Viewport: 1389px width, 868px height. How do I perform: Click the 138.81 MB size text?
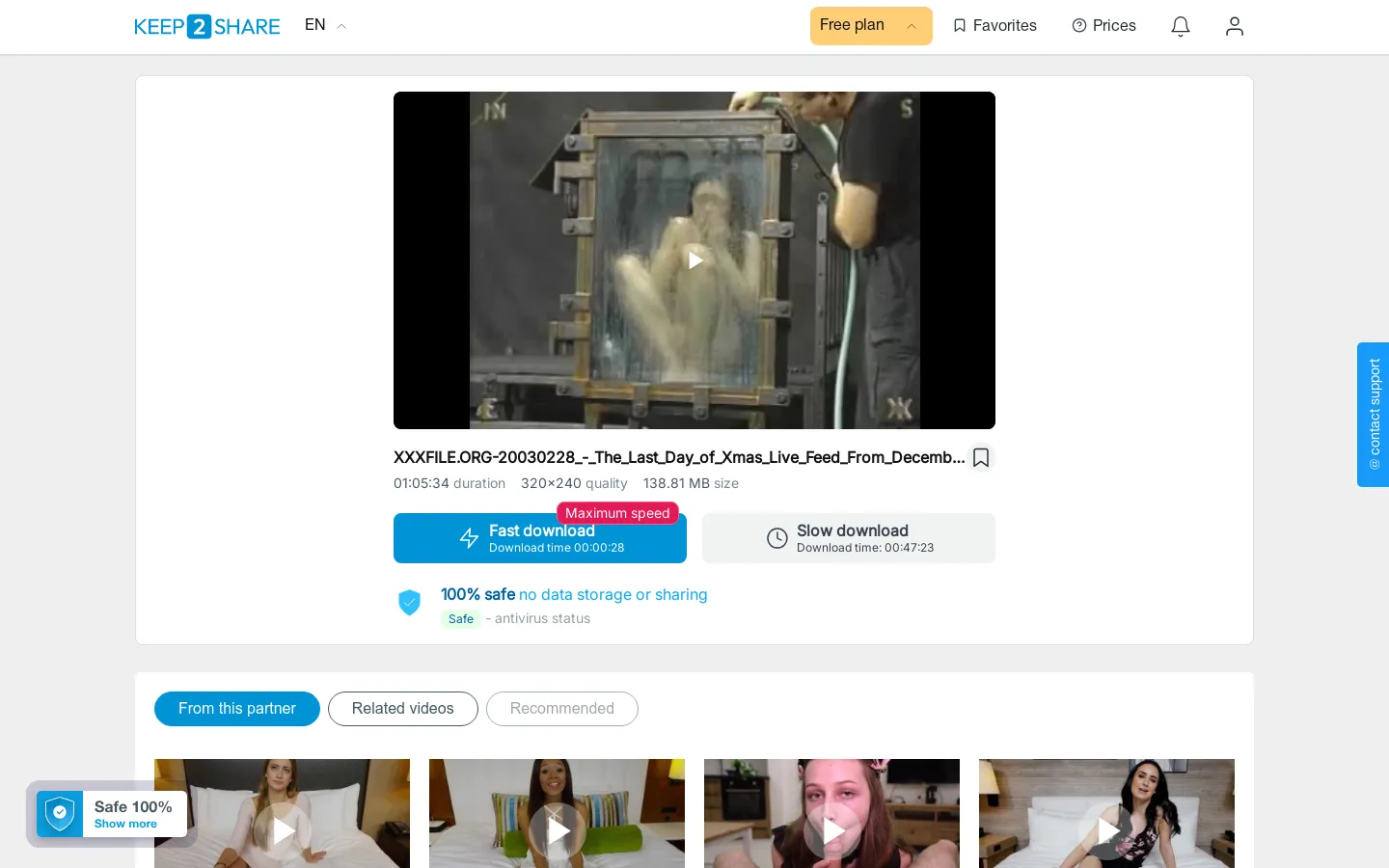(691, 483)
